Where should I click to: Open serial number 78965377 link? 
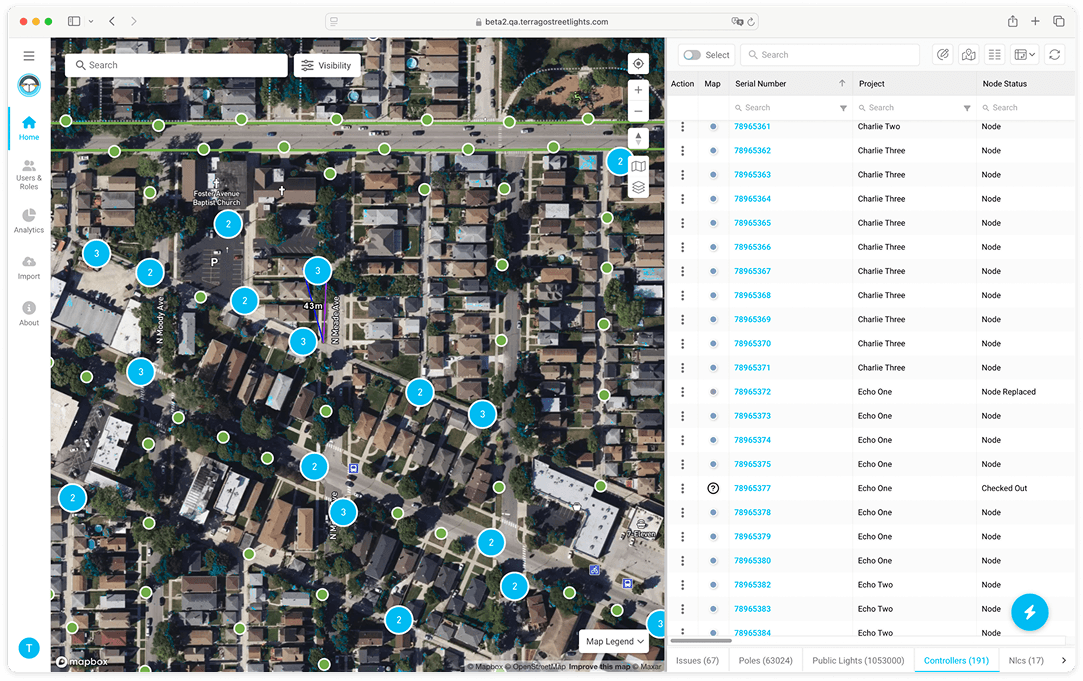pyautogui.click(x=752, y=488)
